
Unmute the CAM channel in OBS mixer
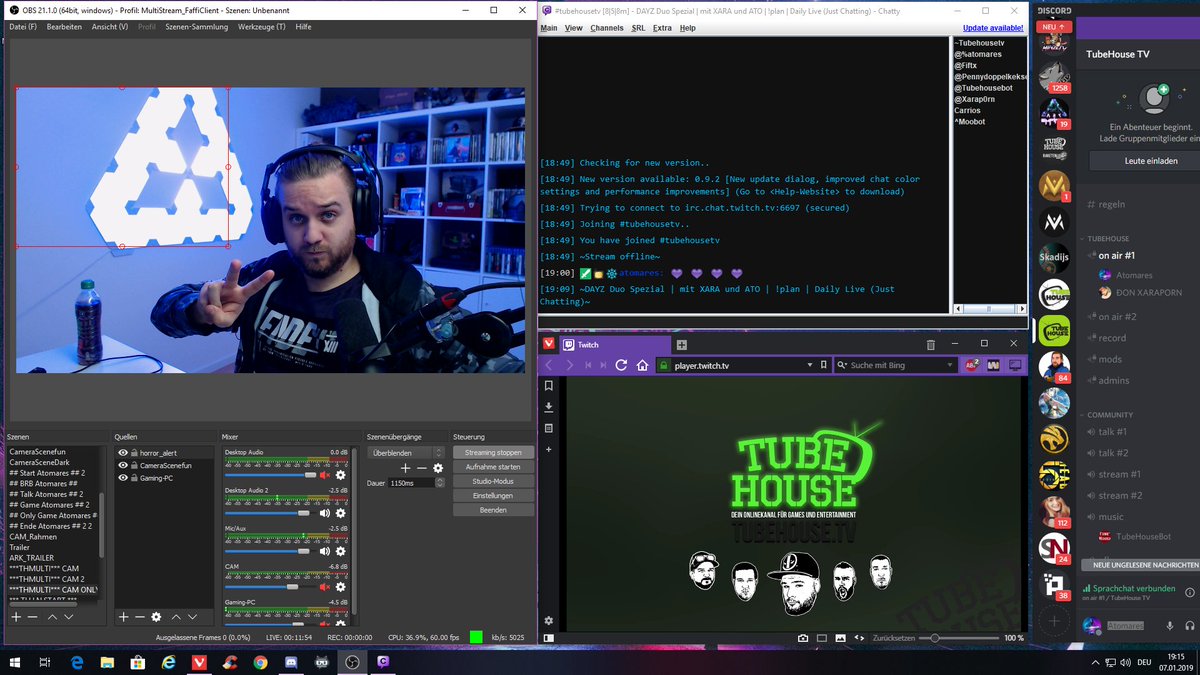324,588
